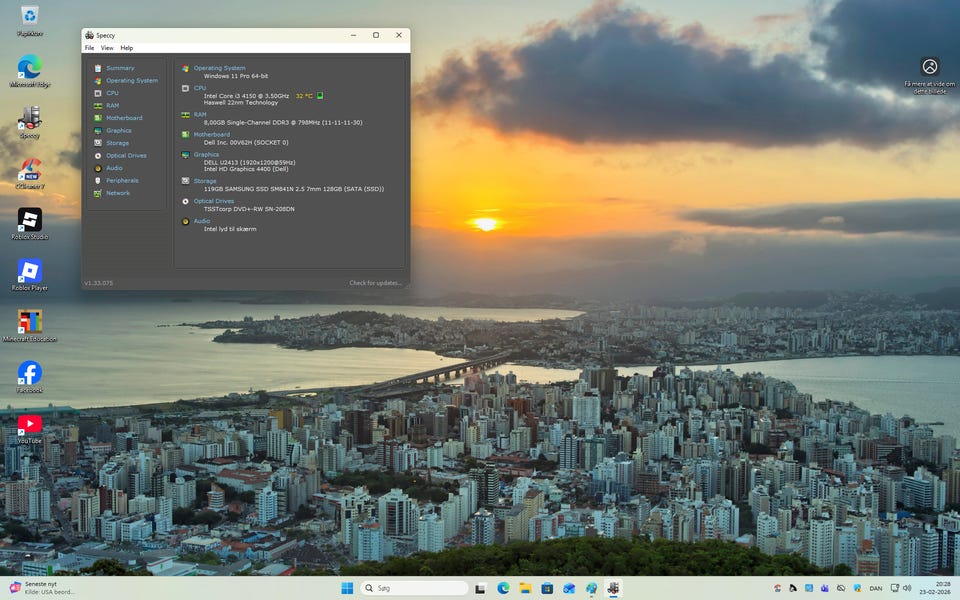Click the Audio speaker icon in sidebar
Viewport: 960px width, 600px height.
tap(98, 168)
